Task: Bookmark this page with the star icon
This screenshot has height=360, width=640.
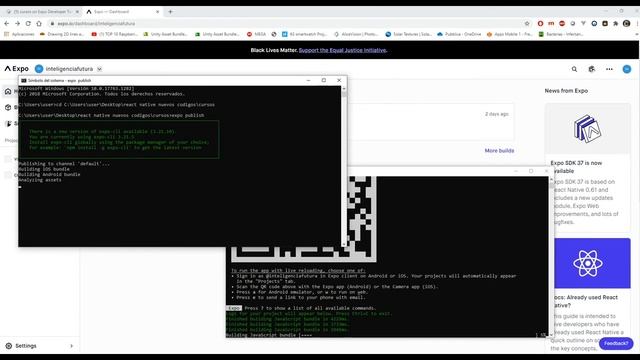Action: 527,24
